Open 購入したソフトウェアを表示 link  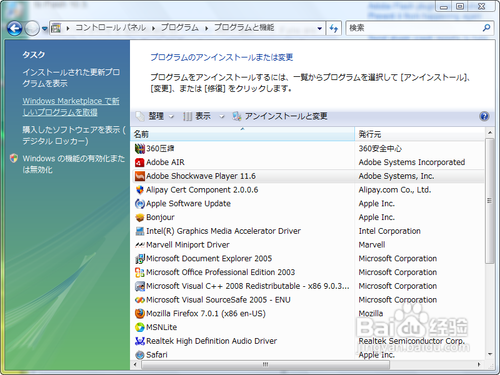74,135
